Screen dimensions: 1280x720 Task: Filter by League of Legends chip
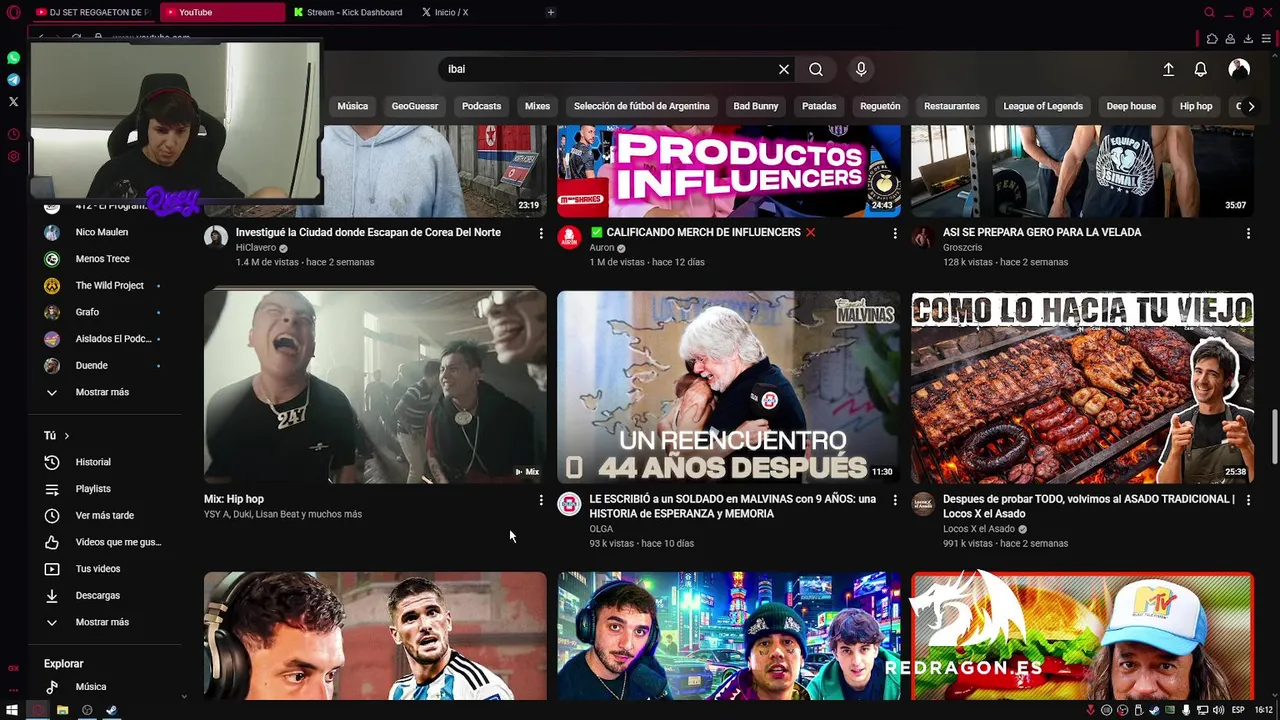(1043, 106)
